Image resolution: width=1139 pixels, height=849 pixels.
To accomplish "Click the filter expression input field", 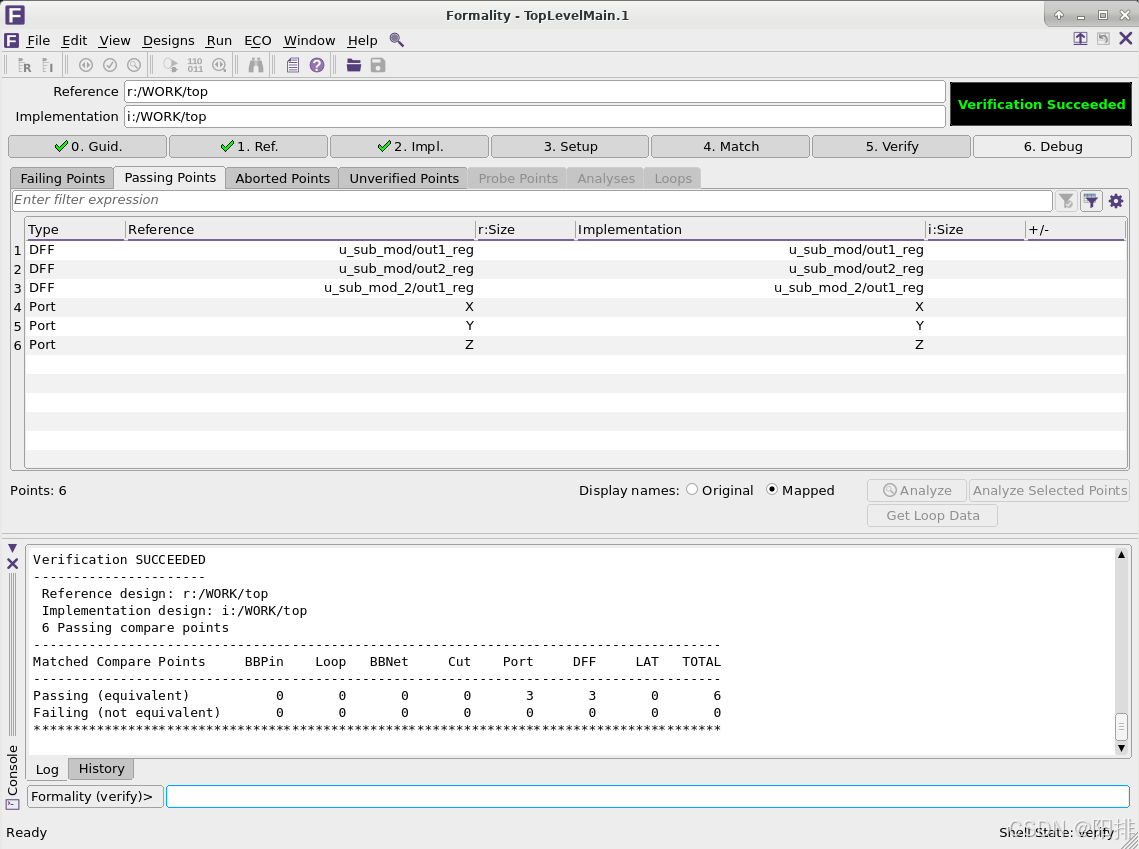I will (532, 200).
